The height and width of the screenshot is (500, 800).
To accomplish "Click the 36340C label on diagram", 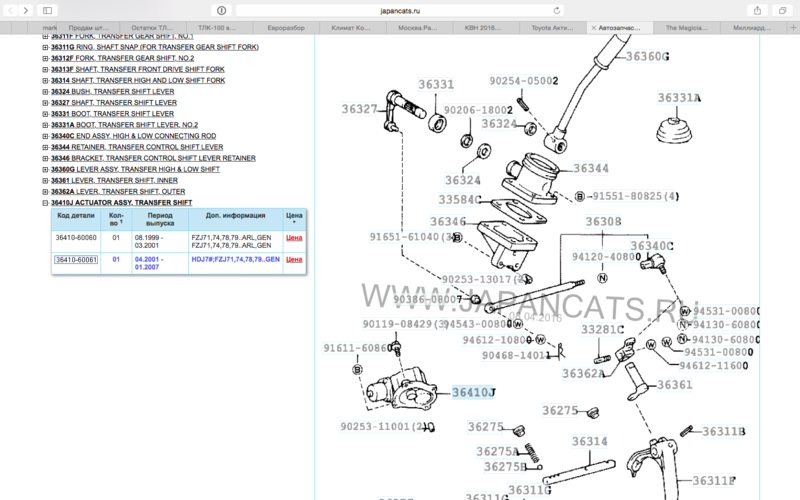I will [x=652, y=246].
